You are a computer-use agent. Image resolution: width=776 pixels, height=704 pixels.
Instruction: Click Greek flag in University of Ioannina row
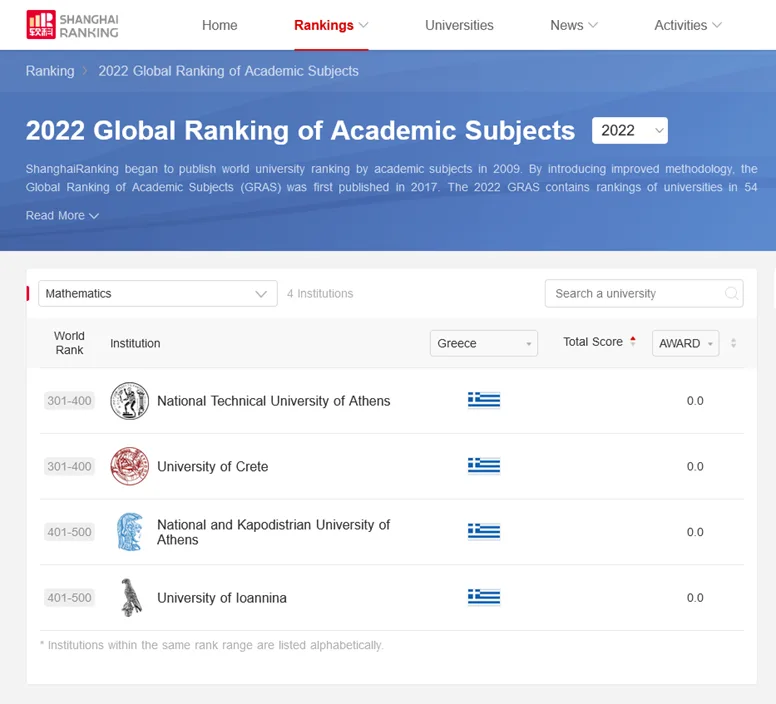coord(484,598)
